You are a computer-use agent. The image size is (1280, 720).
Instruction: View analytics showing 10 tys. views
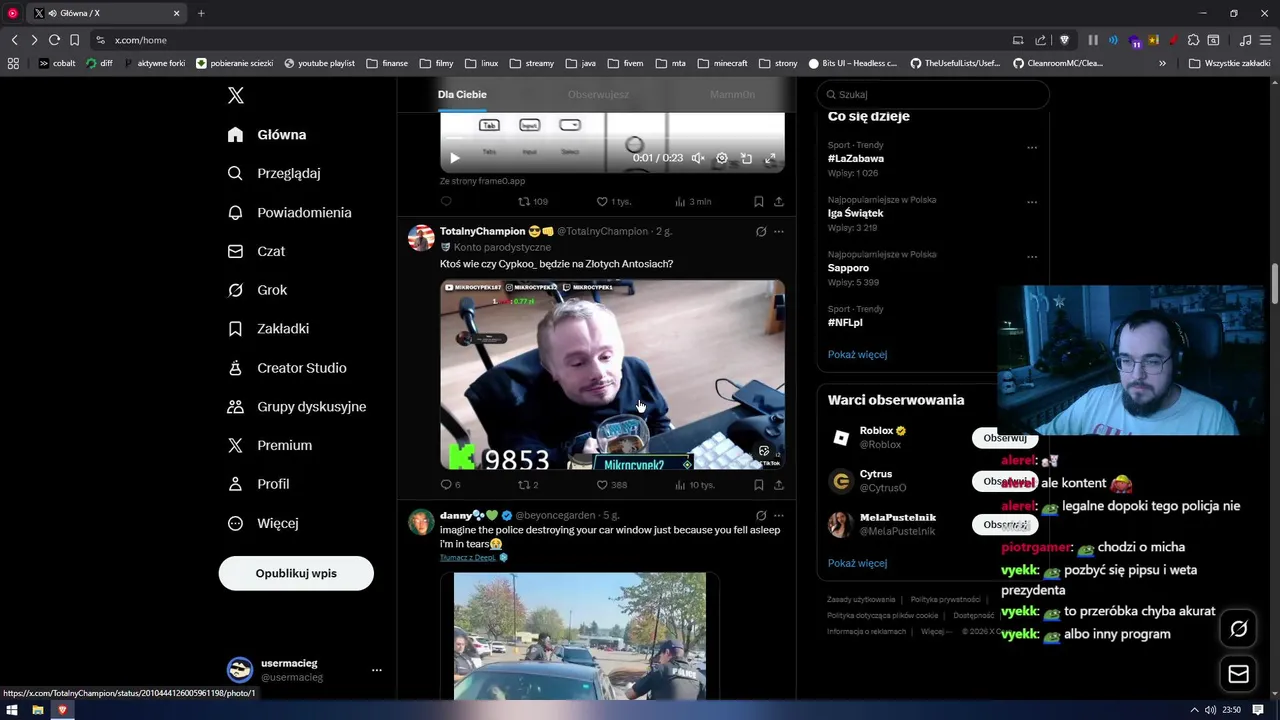695,485
